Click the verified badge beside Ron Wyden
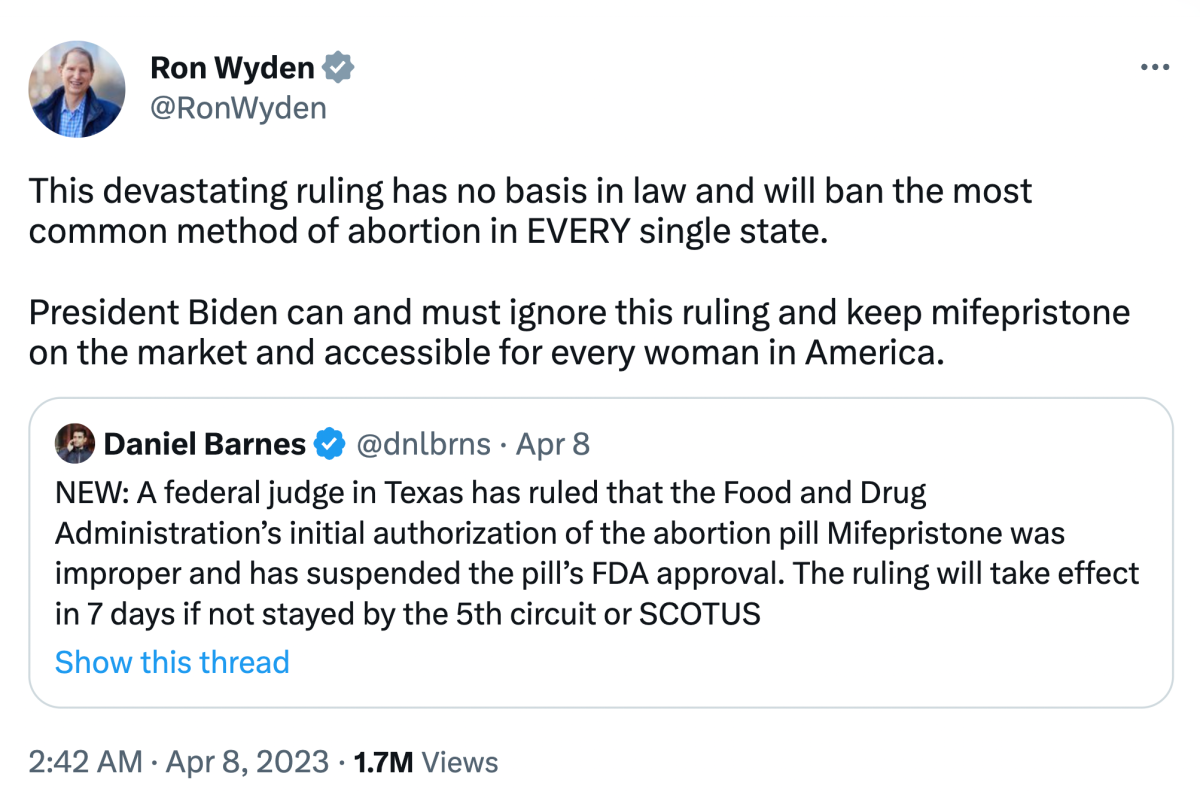The height and width of the screenshot is (798, 1200). (x=339, y=69)
